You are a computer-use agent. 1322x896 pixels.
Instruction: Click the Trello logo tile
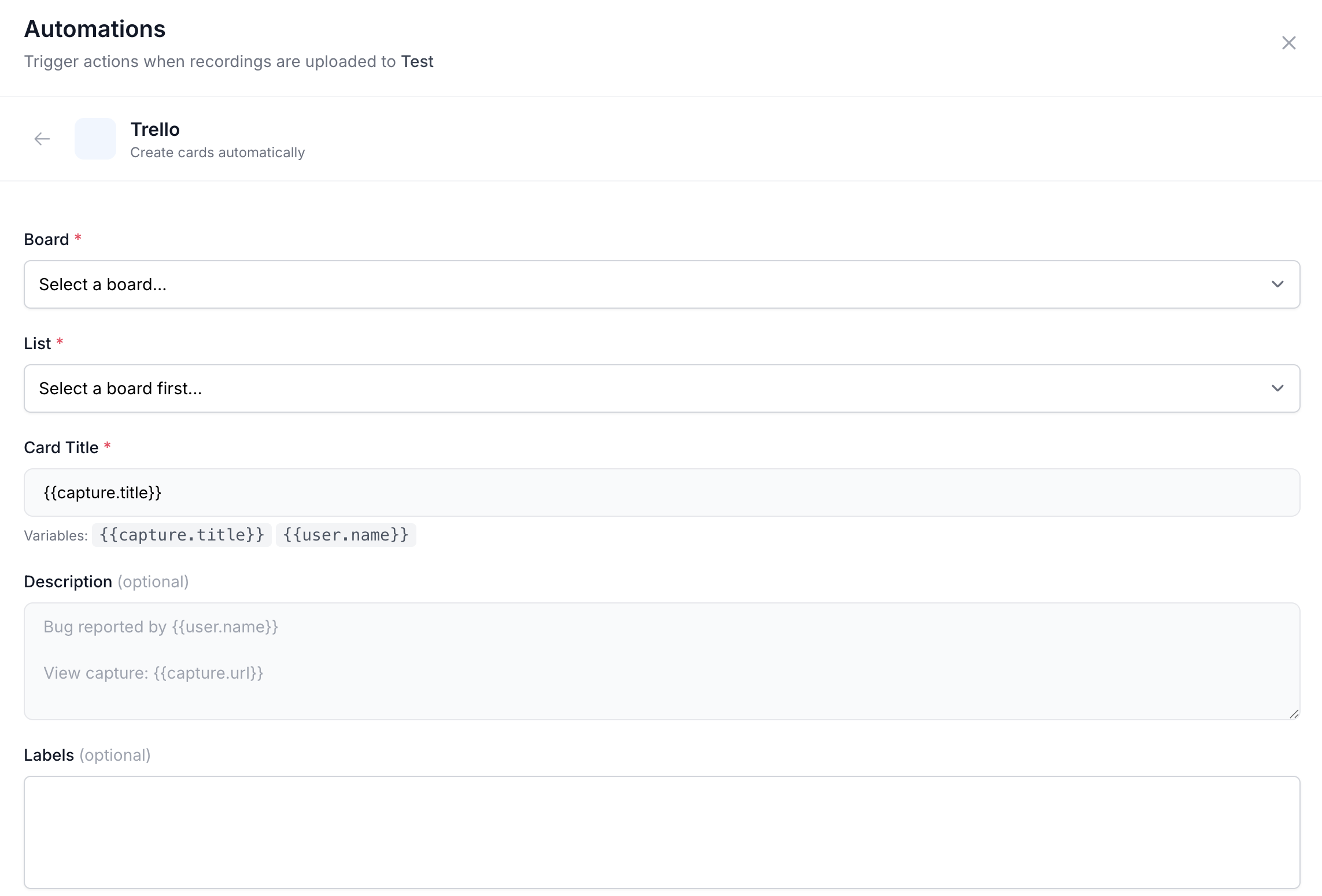[x=95, y=139]
